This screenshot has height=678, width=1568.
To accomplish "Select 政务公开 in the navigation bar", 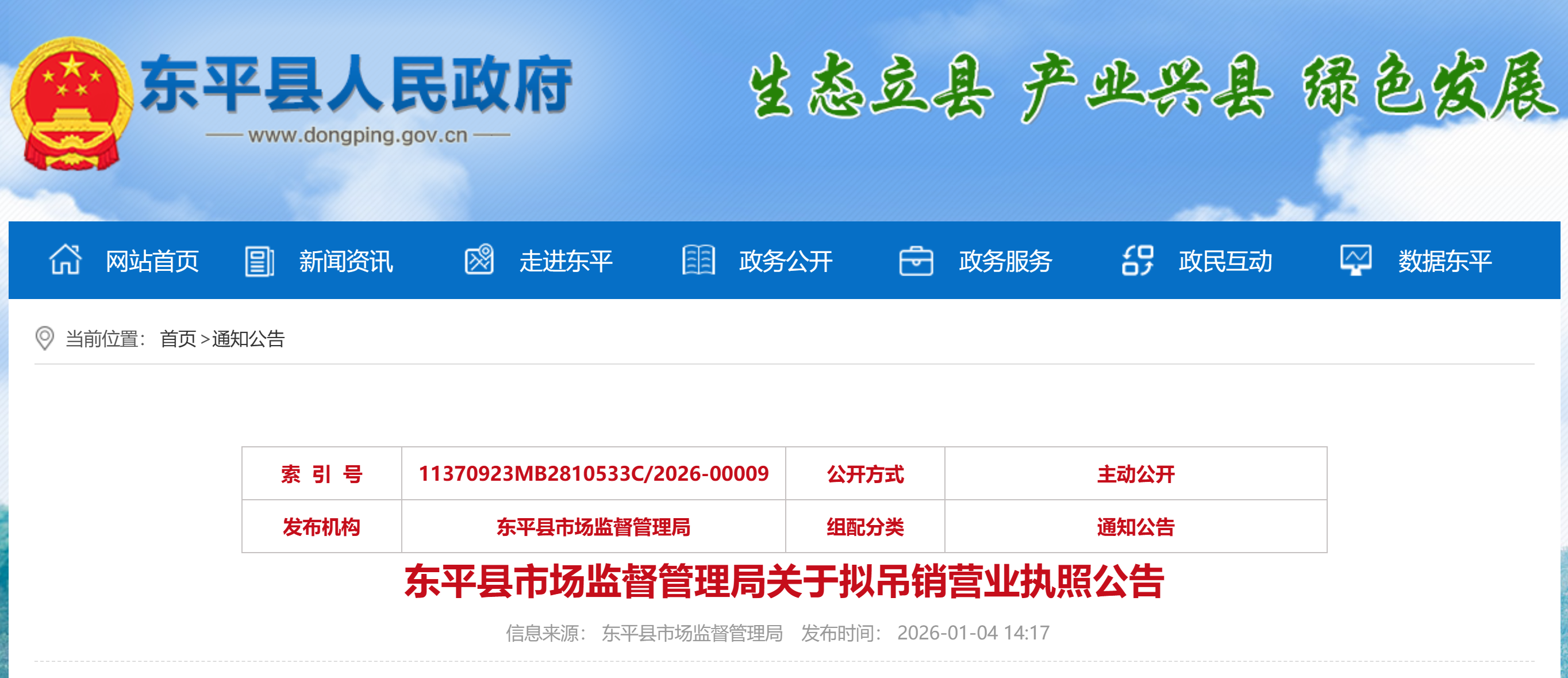I will [x=785, y=261].
